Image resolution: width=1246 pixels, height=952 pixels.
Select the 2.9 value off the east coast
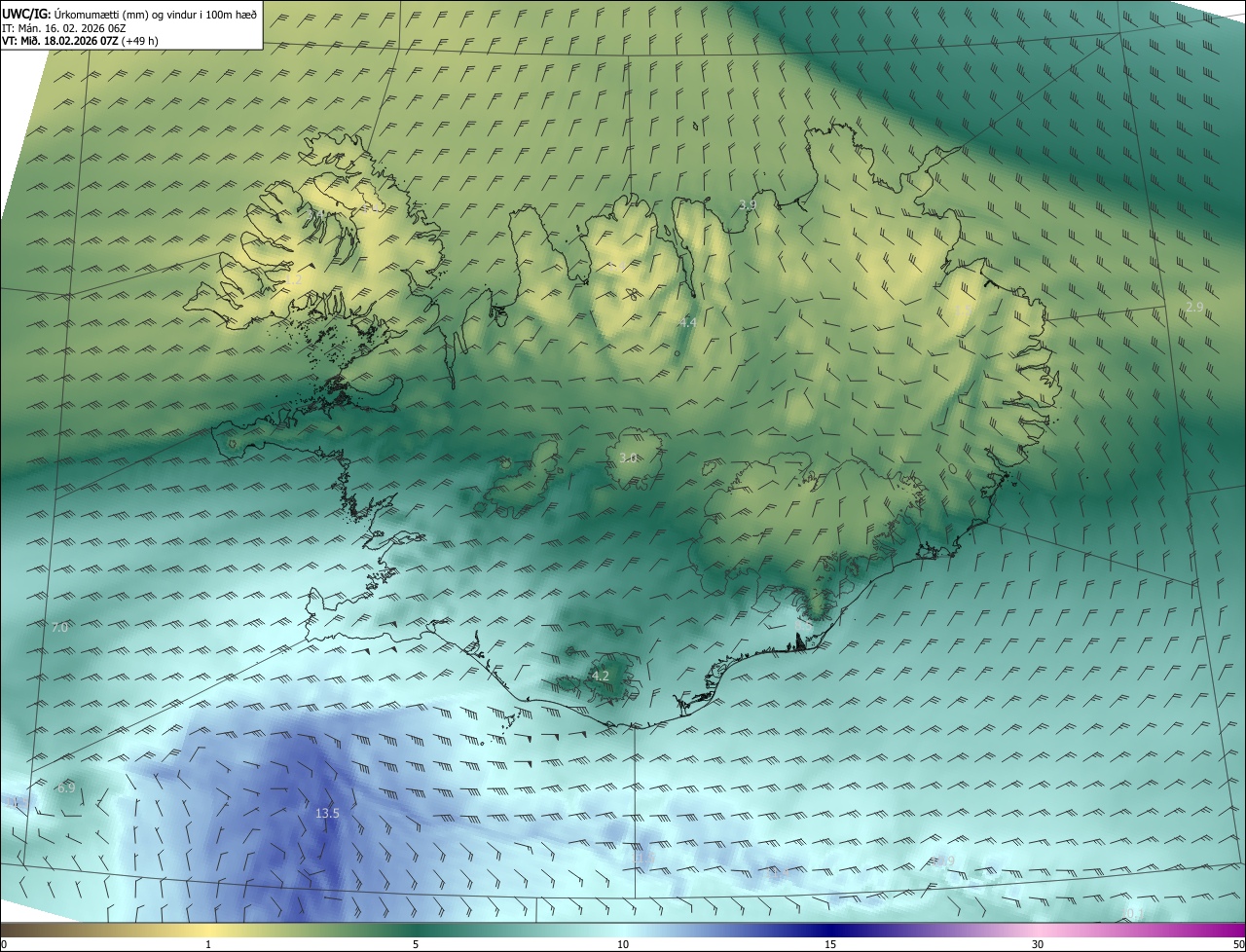point(1195,307)
